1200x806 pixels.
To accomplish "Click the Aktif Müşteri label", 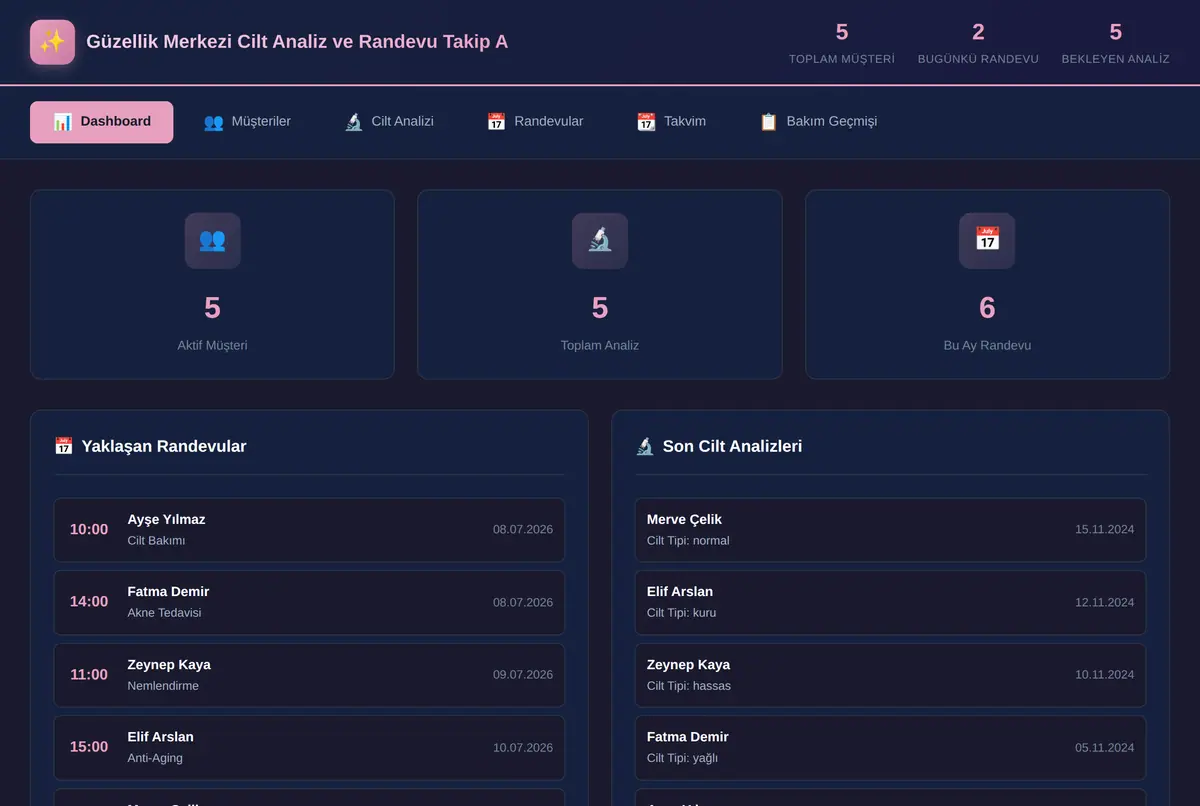I will pos(212,345).
